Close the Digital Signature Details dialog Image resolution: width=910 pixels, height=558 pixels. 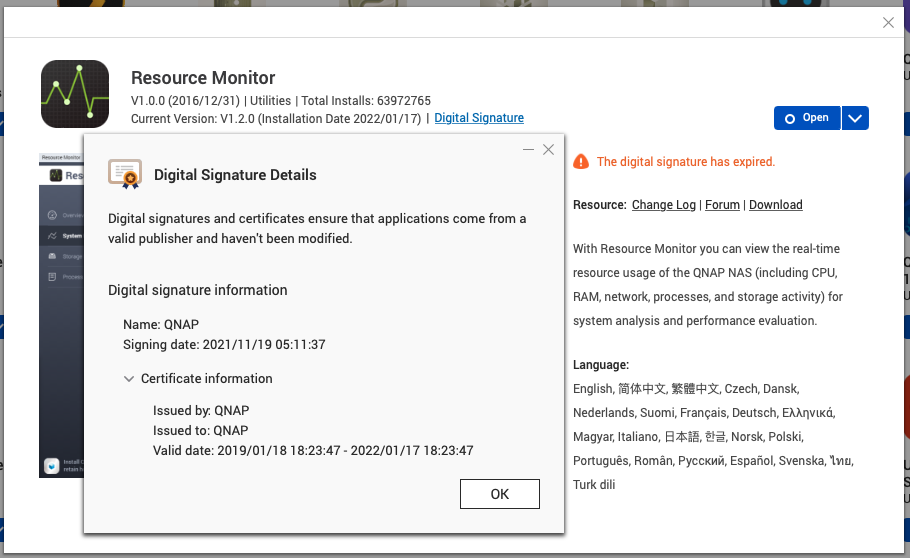pyautogui.click(x=548, y=149)
